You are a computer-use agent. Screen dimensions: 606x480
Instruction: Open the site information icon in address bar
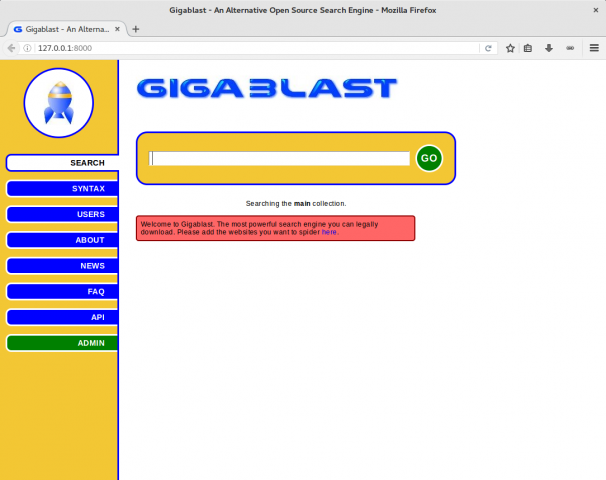27,48
